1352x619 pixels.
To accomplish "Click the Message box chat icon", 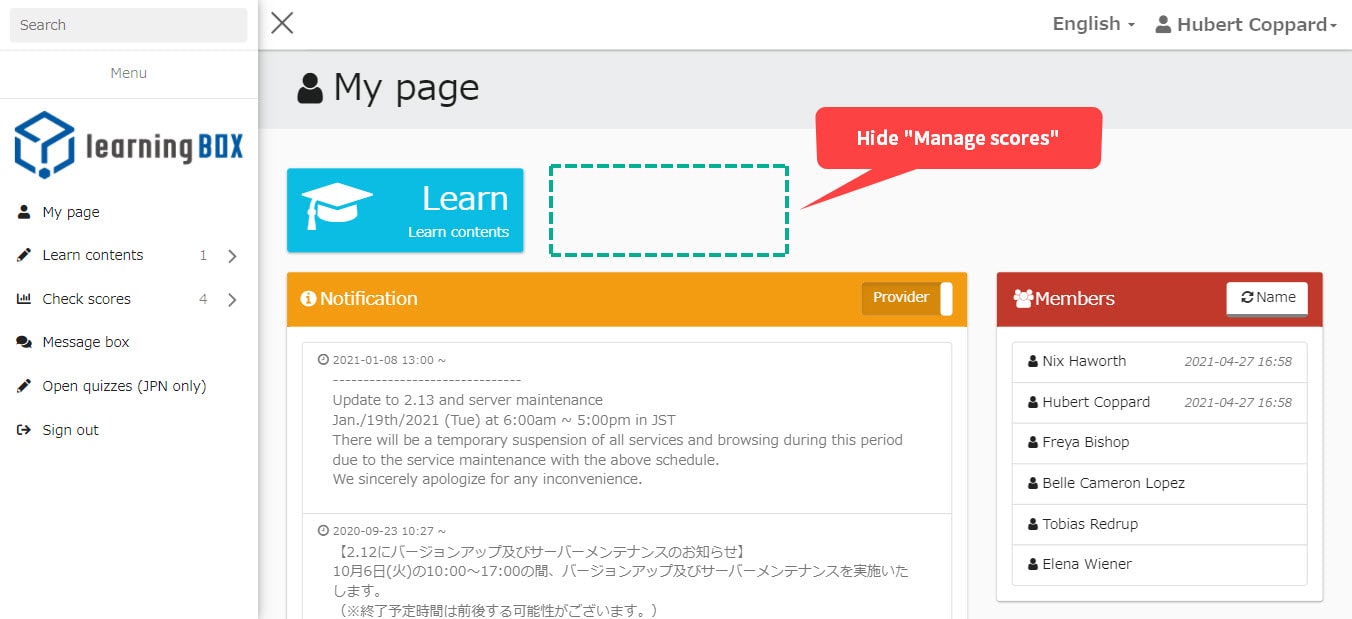I will [24, 342].
